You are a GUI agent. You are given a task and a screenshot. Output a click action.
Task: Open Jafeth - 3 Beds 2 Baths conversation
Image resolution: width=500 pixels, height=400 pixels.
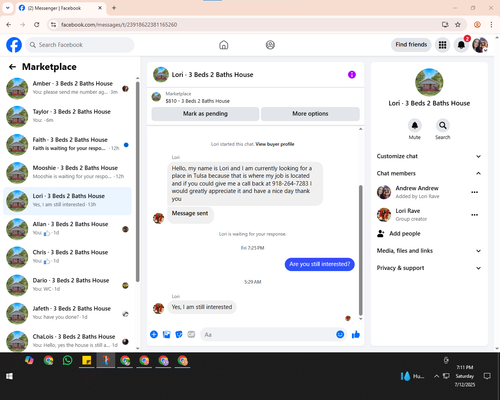[x=67, y=313]
